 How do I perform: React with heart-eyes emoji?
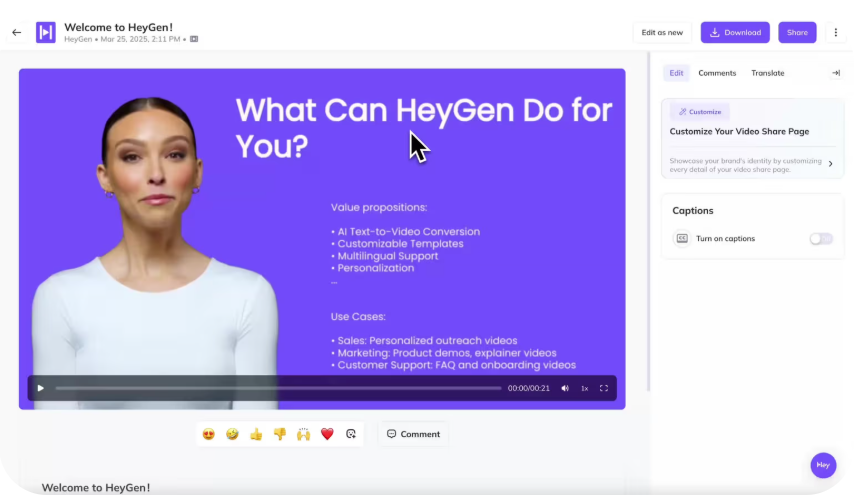pyautogui.click(x=208, y=434)
